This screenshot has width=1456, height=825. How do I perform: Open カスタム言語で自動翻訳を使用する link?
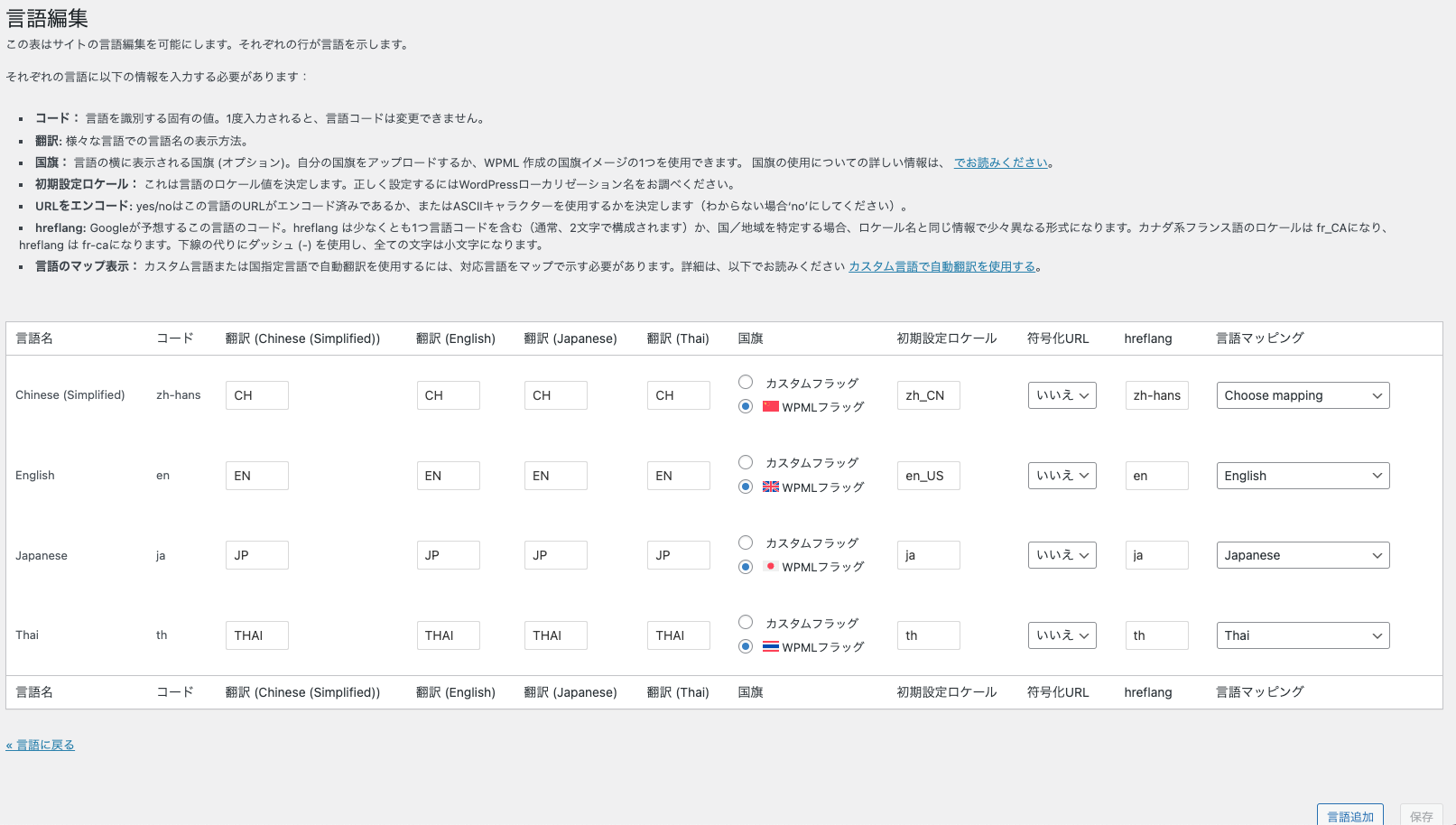[x=941, y=266]
